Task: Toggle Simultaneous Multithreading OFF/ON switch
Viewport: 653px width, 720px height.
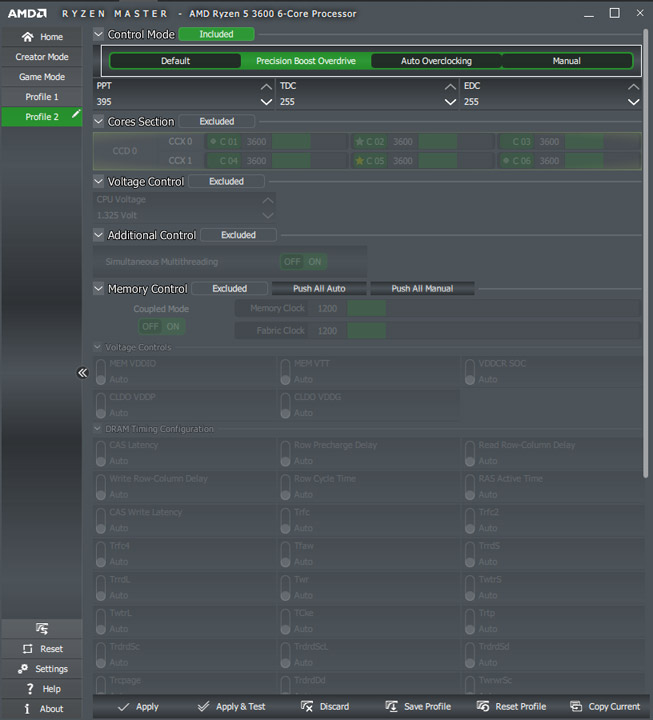Action: (303, 262)
